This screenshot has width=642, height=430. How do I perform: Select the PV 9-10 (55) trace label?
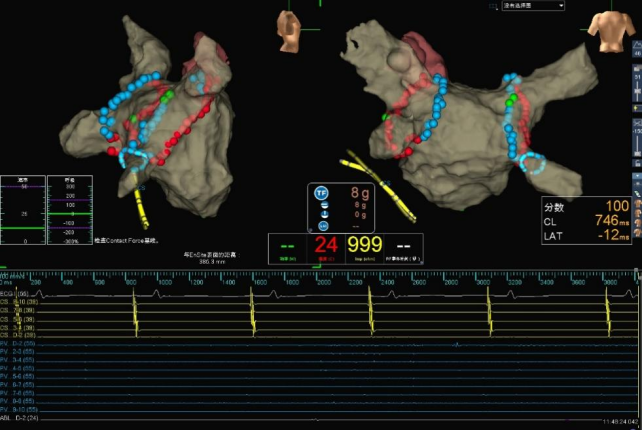pyautogui.click(x=19, y=409)
